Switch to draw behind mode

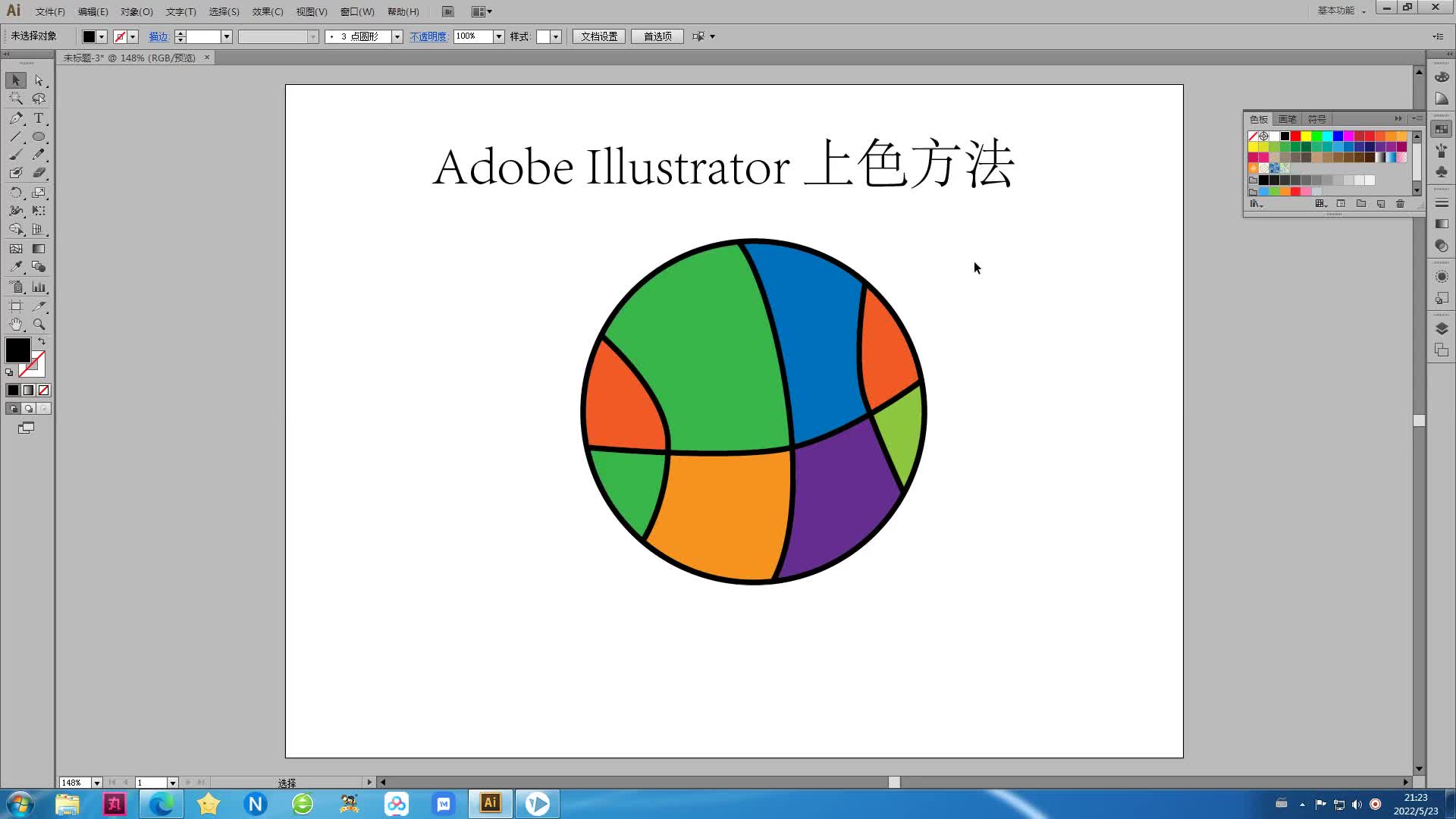click(29, 409)
